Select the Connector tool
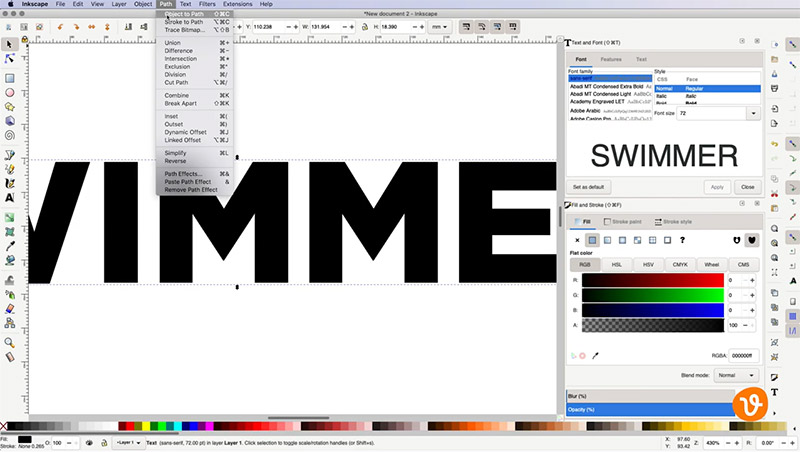The height and width of the screenshot is (452, 800). pyautogui.click(x=9, y=323)
